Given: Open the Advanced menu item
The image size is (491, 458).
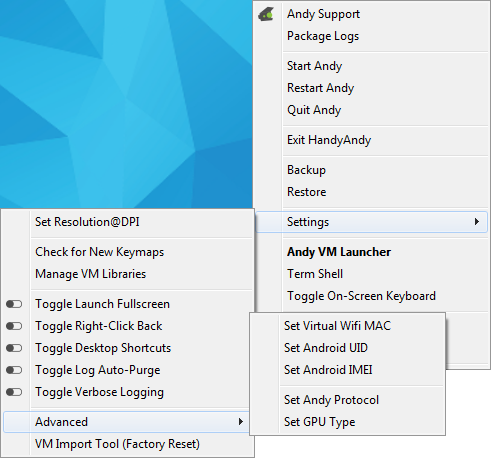Looking at the screenshot, I should click(x=126, y=422).
